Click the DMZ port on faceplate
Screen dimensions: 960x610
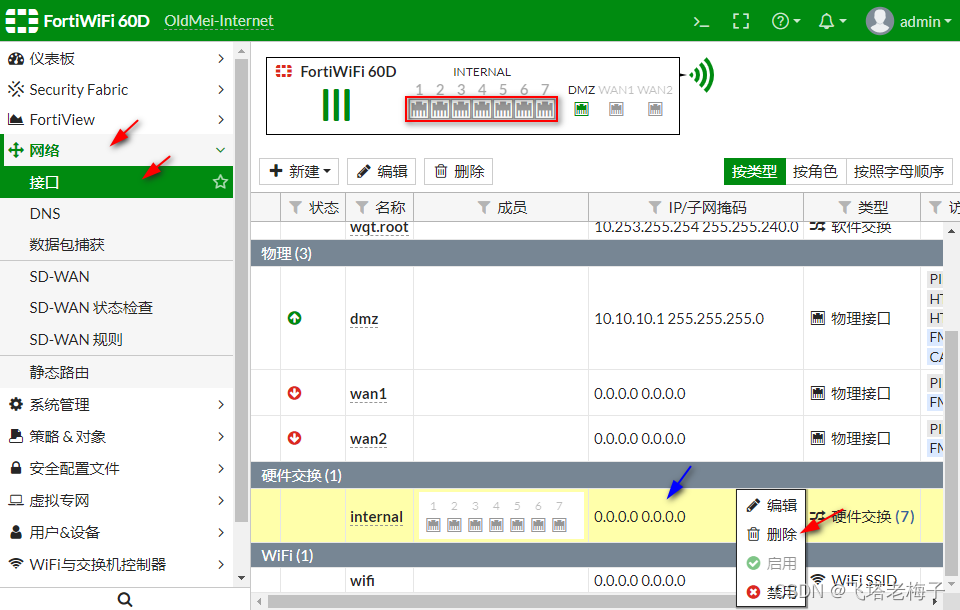582,109
